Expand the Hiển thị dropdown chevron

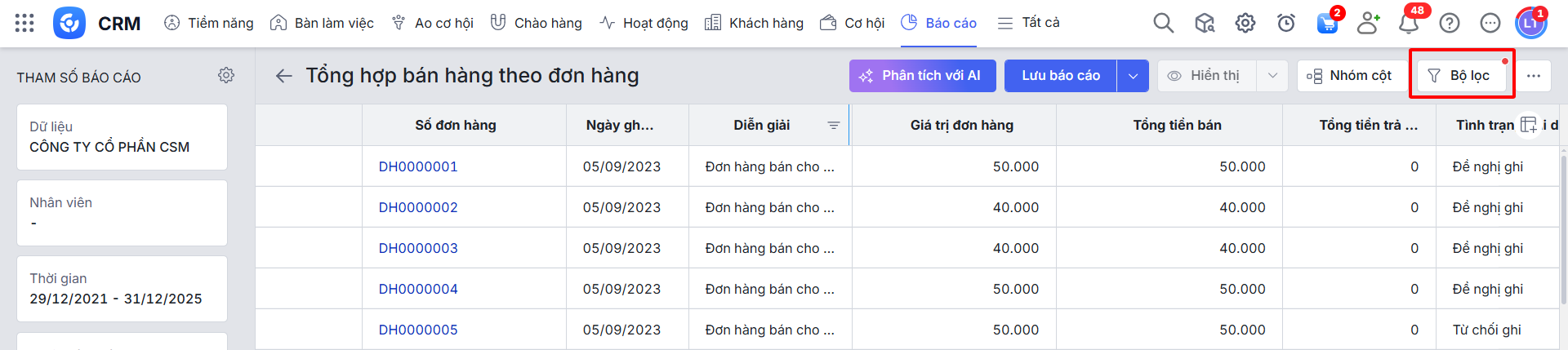[x=1272, y=76]
